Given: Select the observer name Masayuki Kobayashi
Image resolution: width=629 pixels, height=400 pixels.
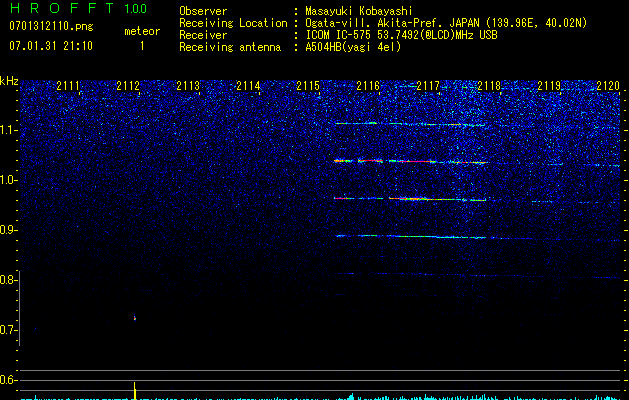Looking at the screenshot, I should click(359, 11).
